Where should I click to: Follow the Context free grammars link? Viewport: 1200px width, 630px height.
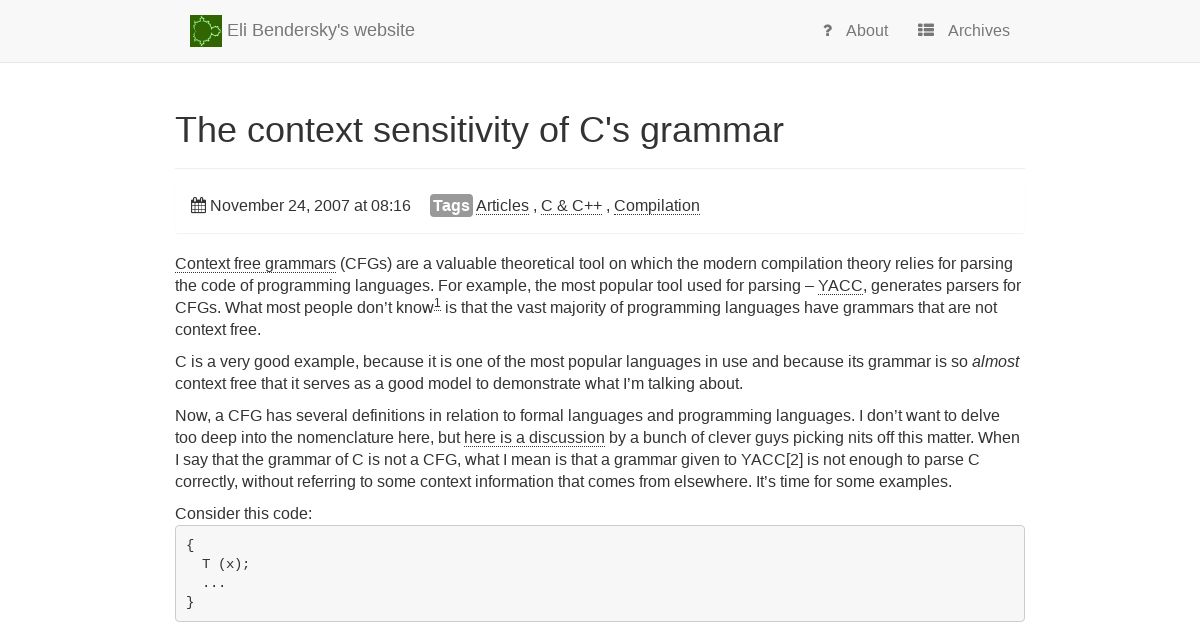tap(255, 264)
